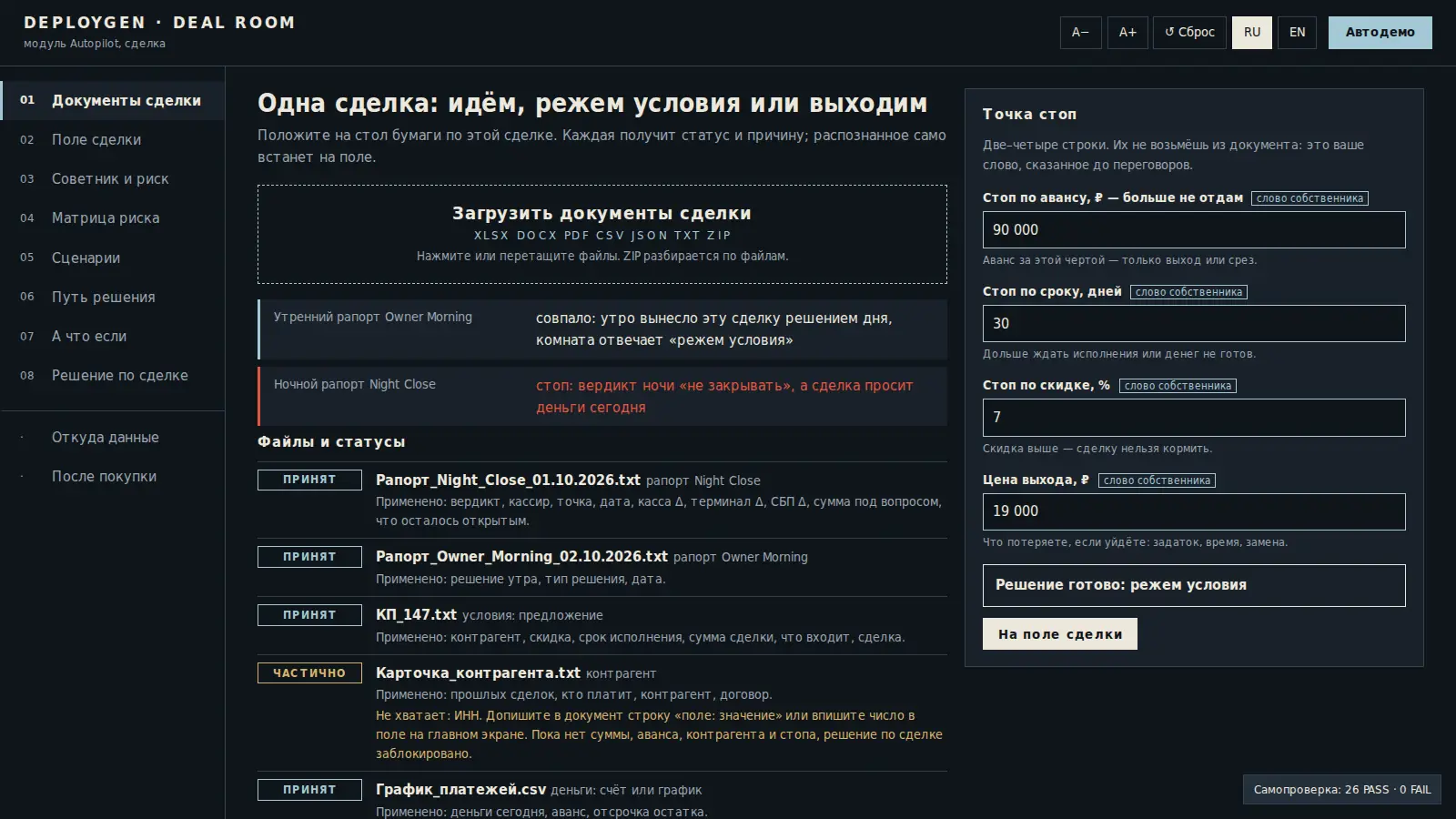Image resolution: width=1456 pixels, height=819 pixels.
Task: Select file Карточка_контрагента.txt
Action: tap(478, 672)
